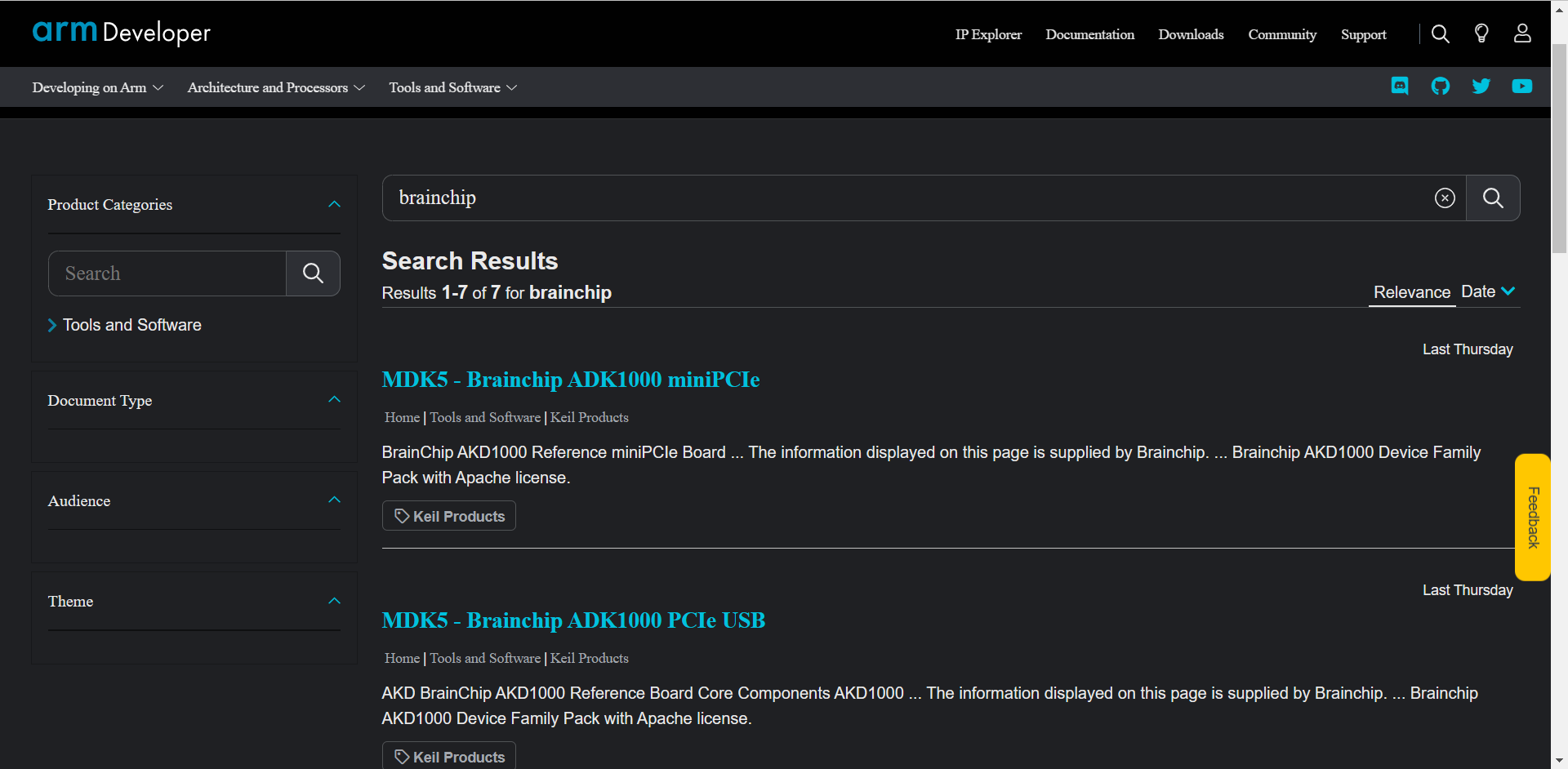Click the page vertical scrollbar thumb

tap(1559, 147)
